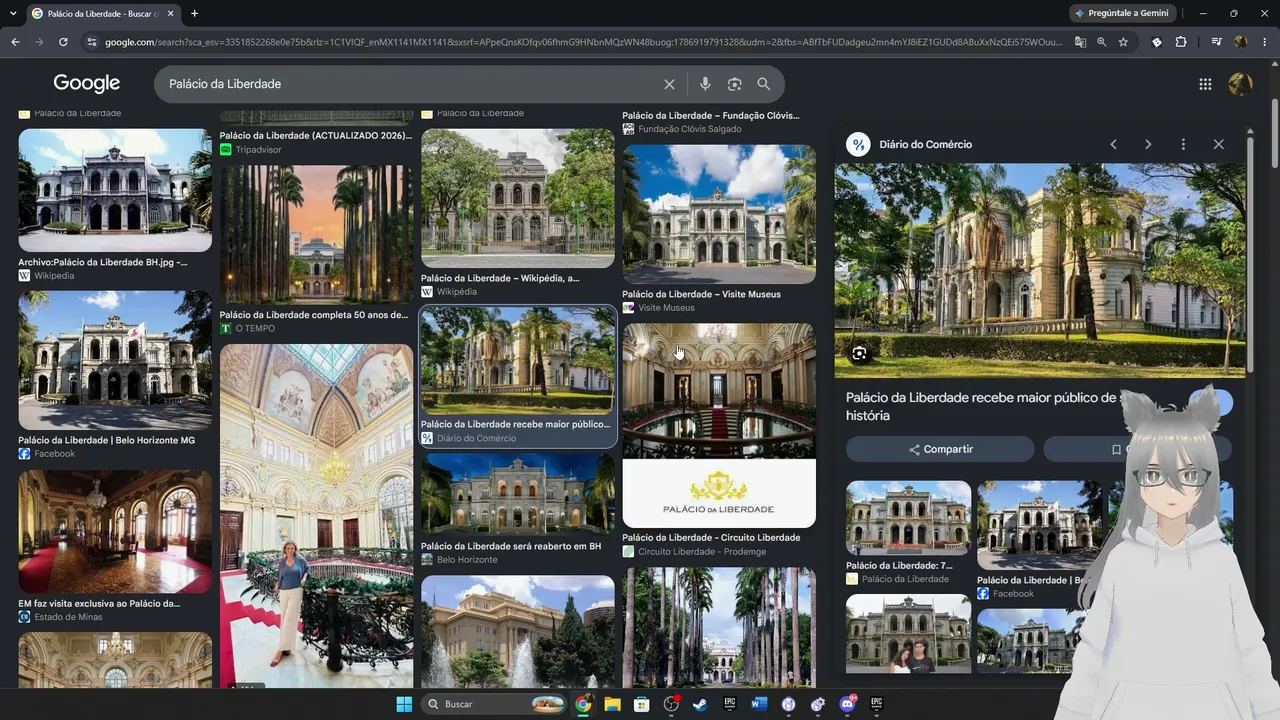Open 'EM faz visita exclusiva ao Palácio' result

[x=99, y=603]
